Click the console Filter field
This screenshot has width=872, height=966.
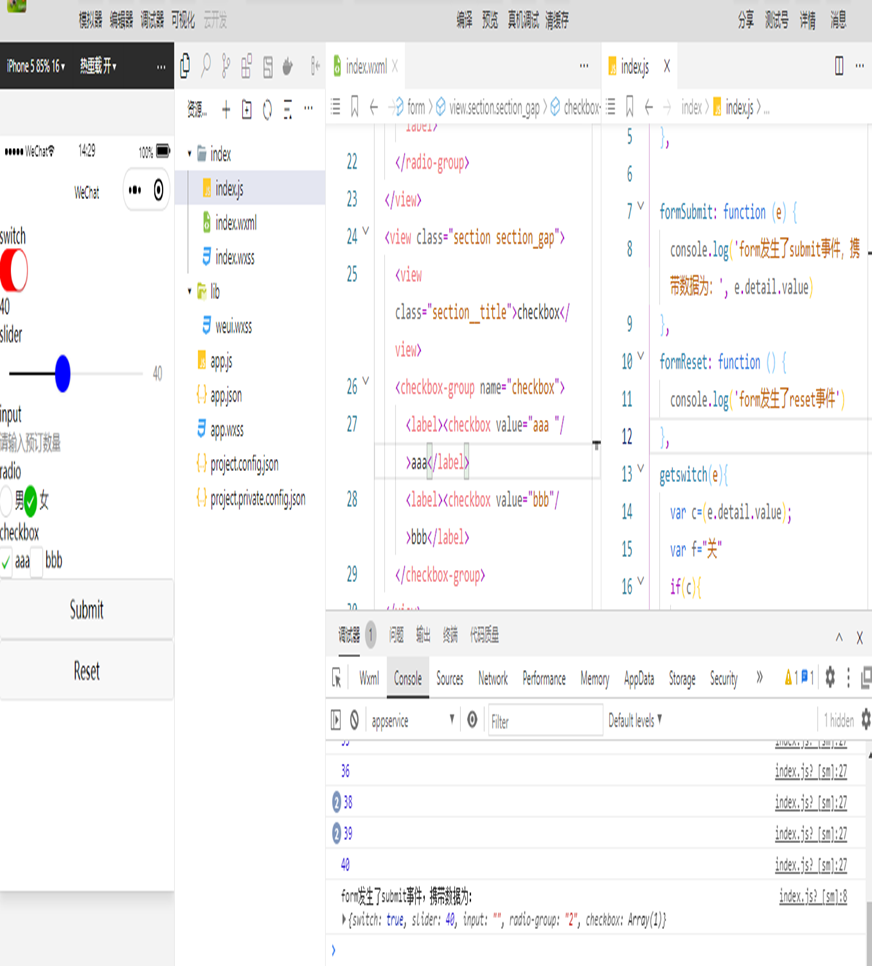click(545, 721)
